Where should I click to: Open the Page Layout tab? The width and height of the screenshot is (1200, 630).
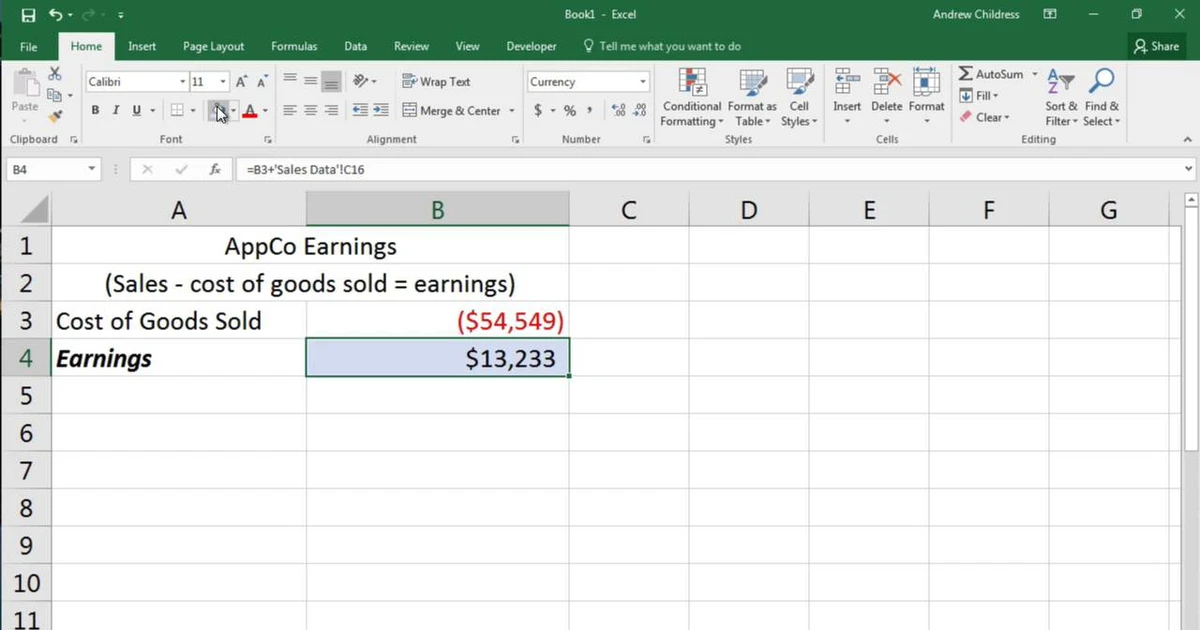pyautogui.click(x=213, y=46)
